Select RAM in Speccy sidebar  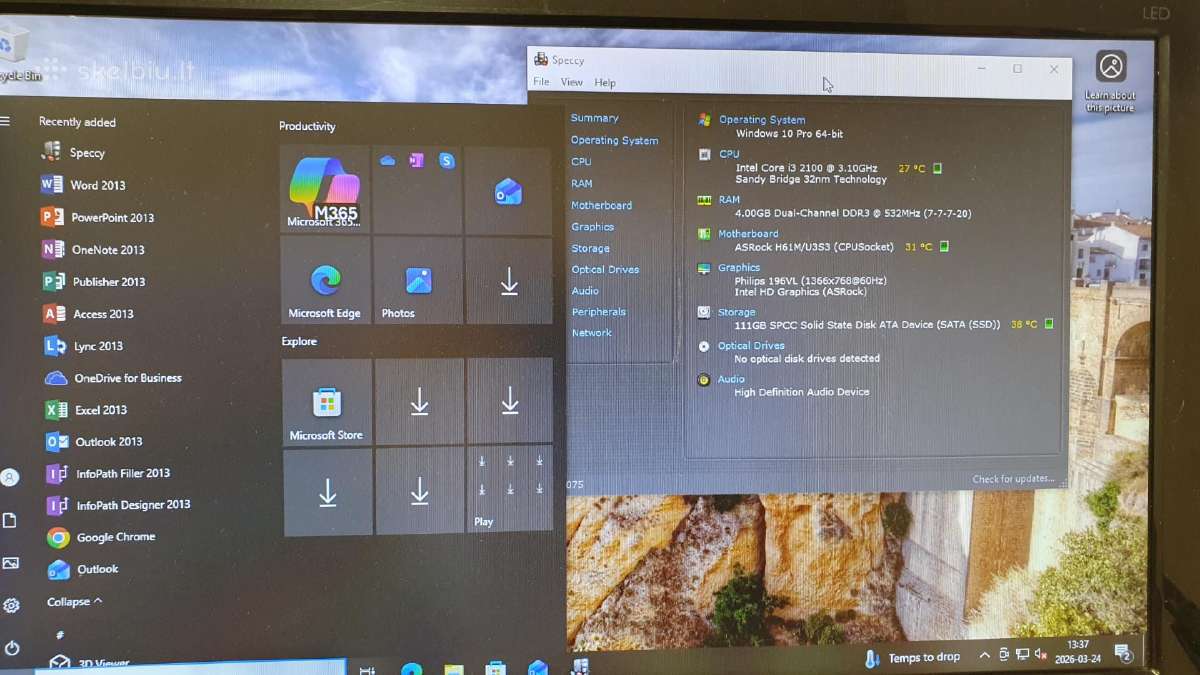(582, 183)
